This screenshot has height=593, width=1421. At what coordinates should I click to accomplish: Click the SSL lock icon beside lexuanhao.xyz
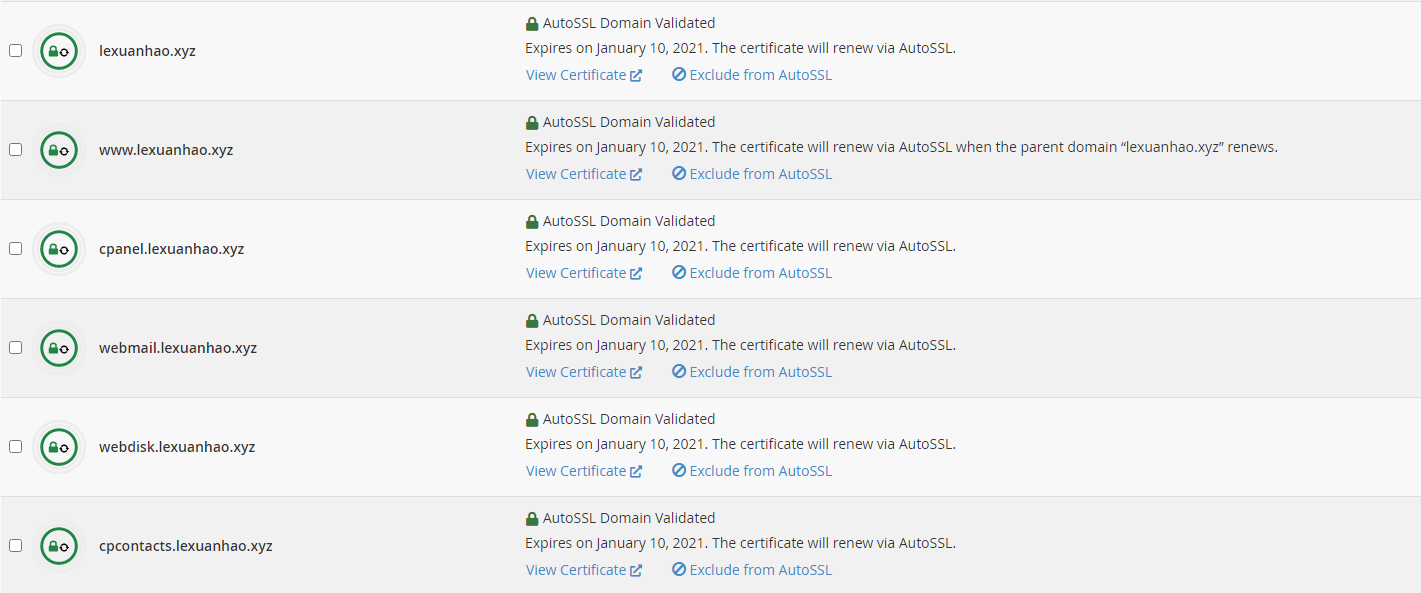[59, 51]
